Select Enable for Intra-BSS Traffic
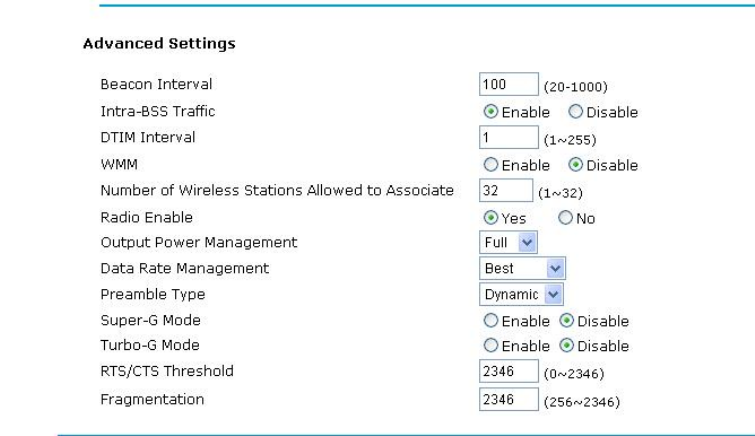The image size is (755, 436). 490,111
